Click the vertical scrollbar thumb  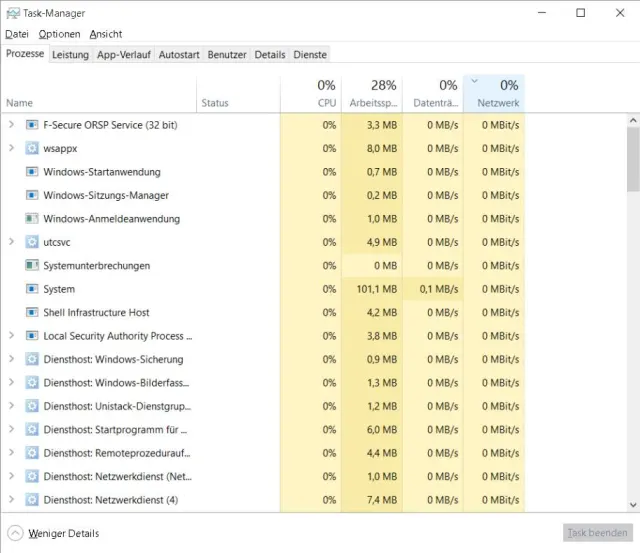(633, 160)
